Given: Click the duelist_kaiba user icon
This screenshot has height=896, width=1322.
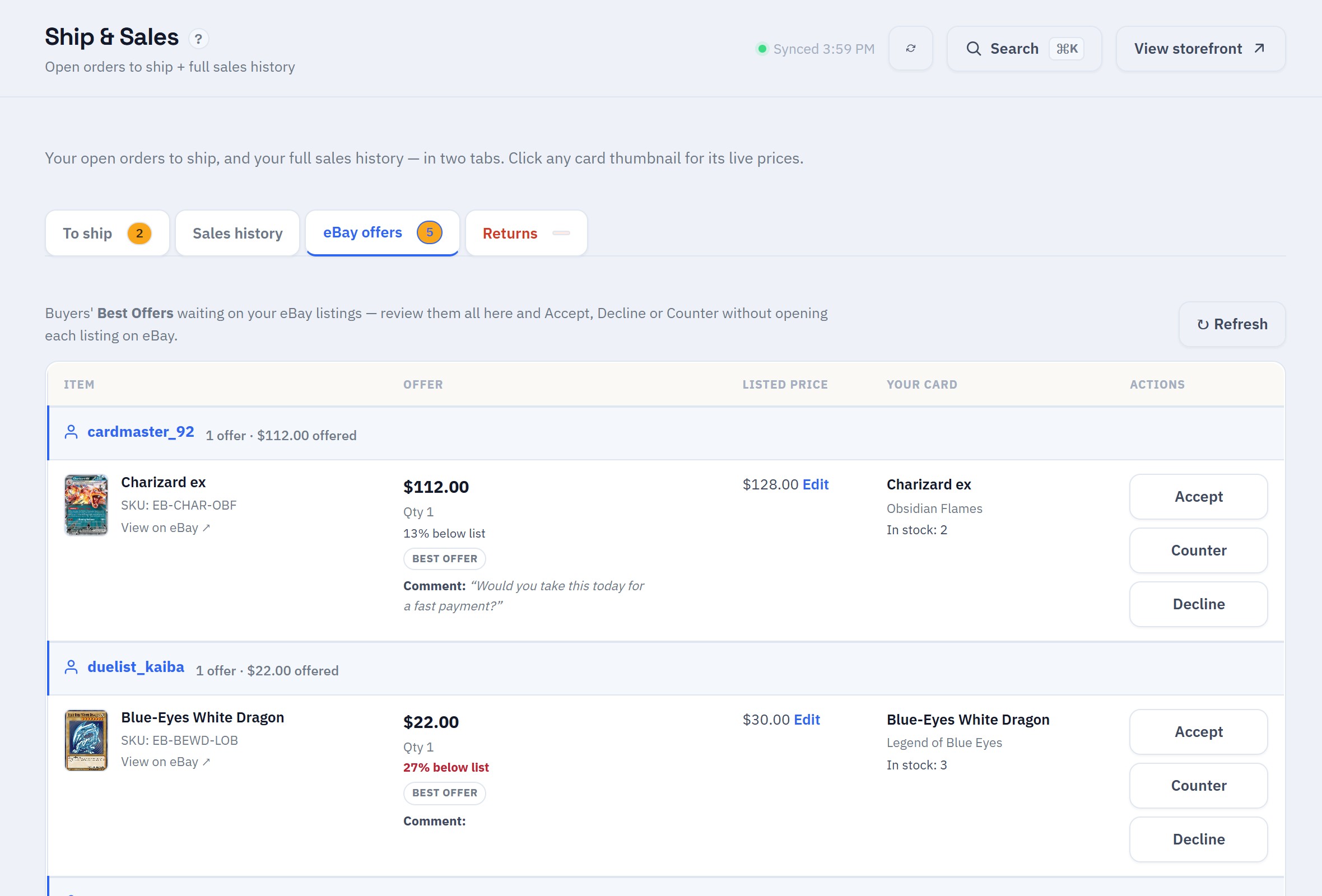Looking at the screenshot, I should point(71,667).
